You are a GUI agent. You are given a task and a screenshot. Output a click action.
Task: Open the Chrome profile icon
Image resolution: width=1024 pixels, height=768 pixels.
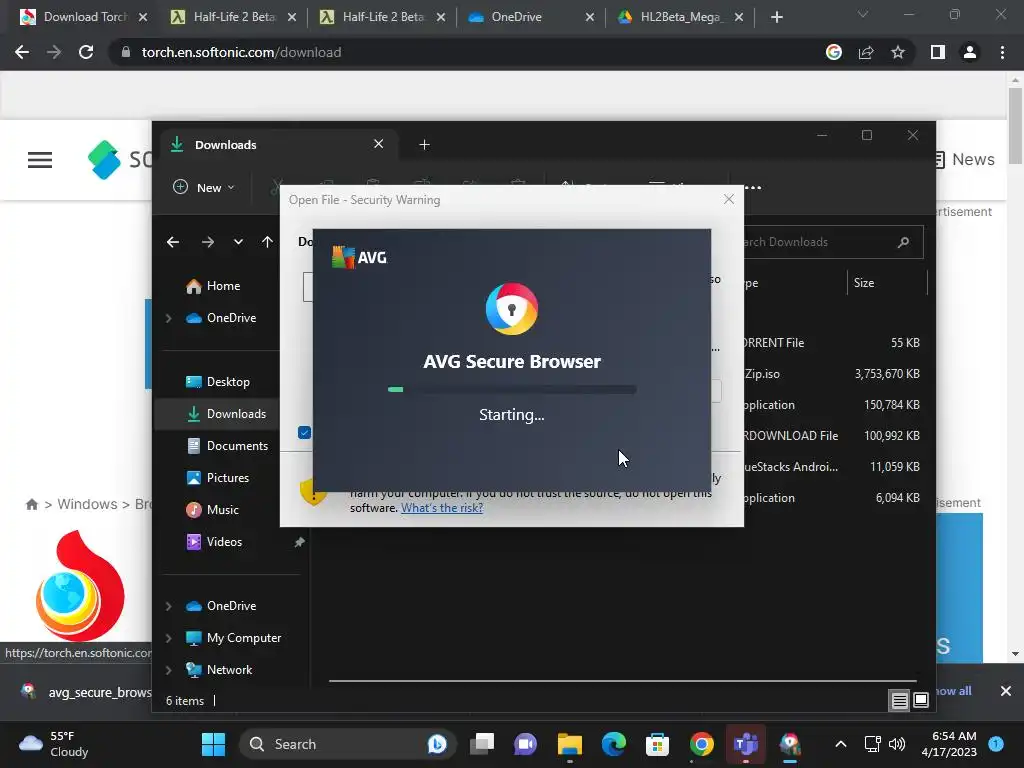point(970,52)
